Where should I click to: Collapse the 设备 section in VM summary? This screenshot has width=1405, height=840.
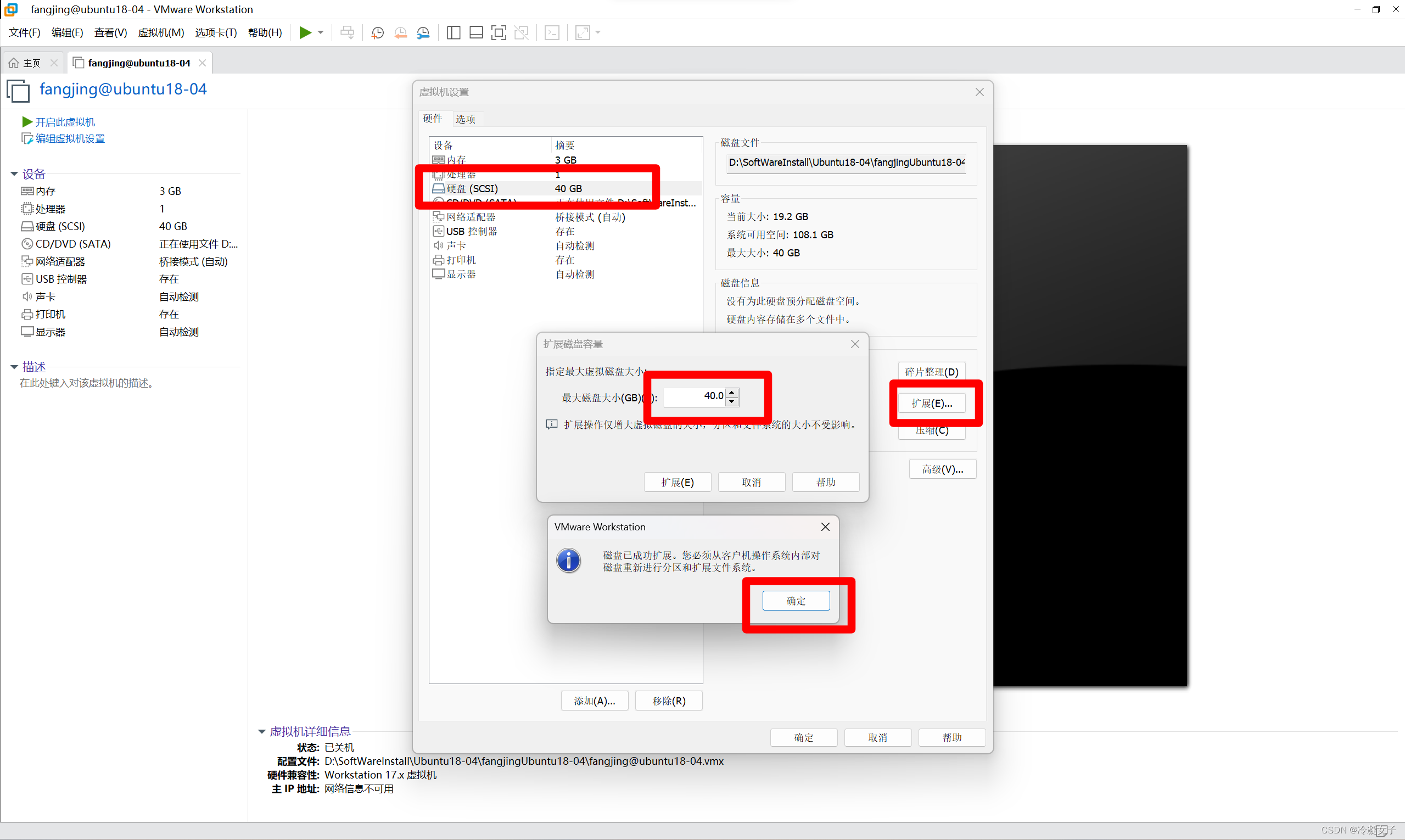click(x=14, y=174)
